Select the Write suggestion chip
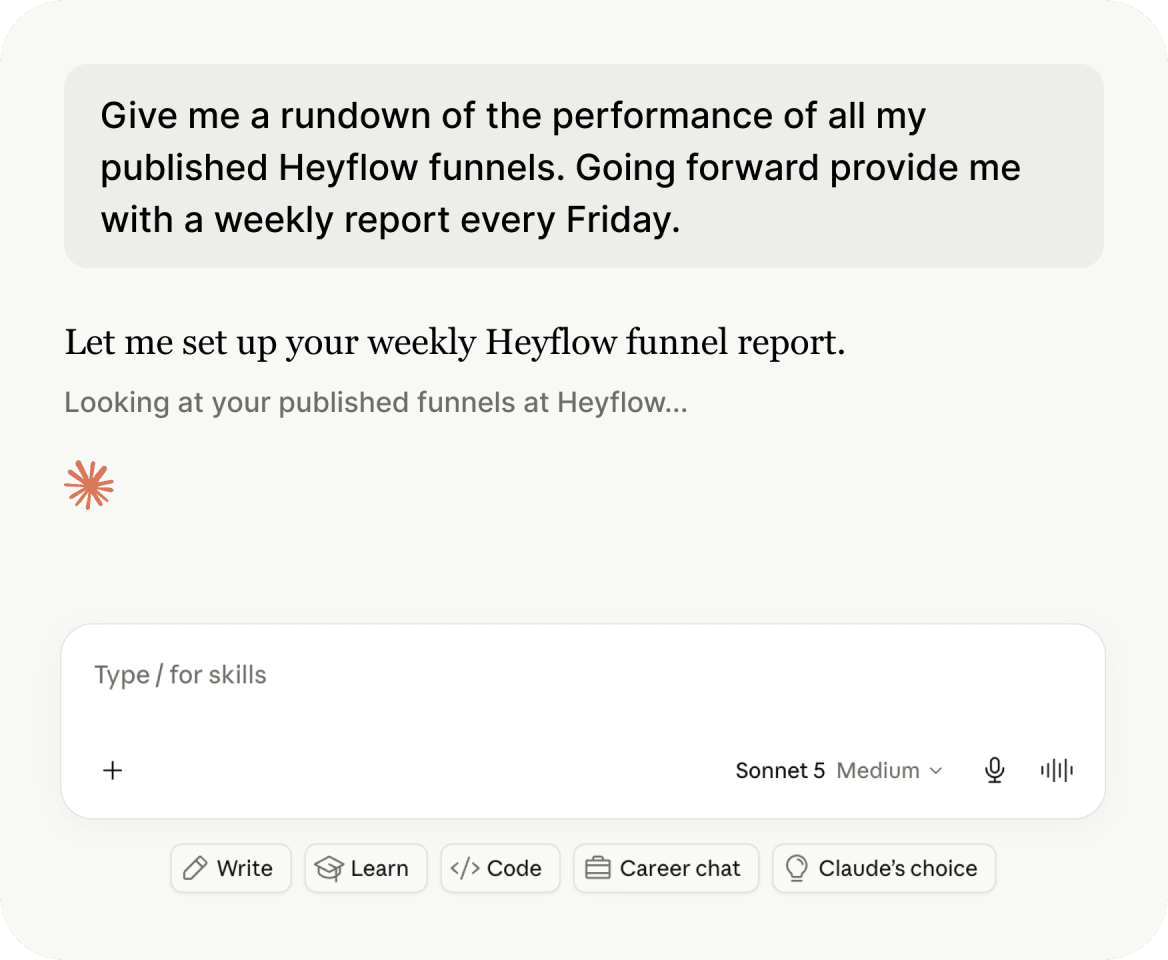Viewport: 1168px width, 960px height. 231,868
